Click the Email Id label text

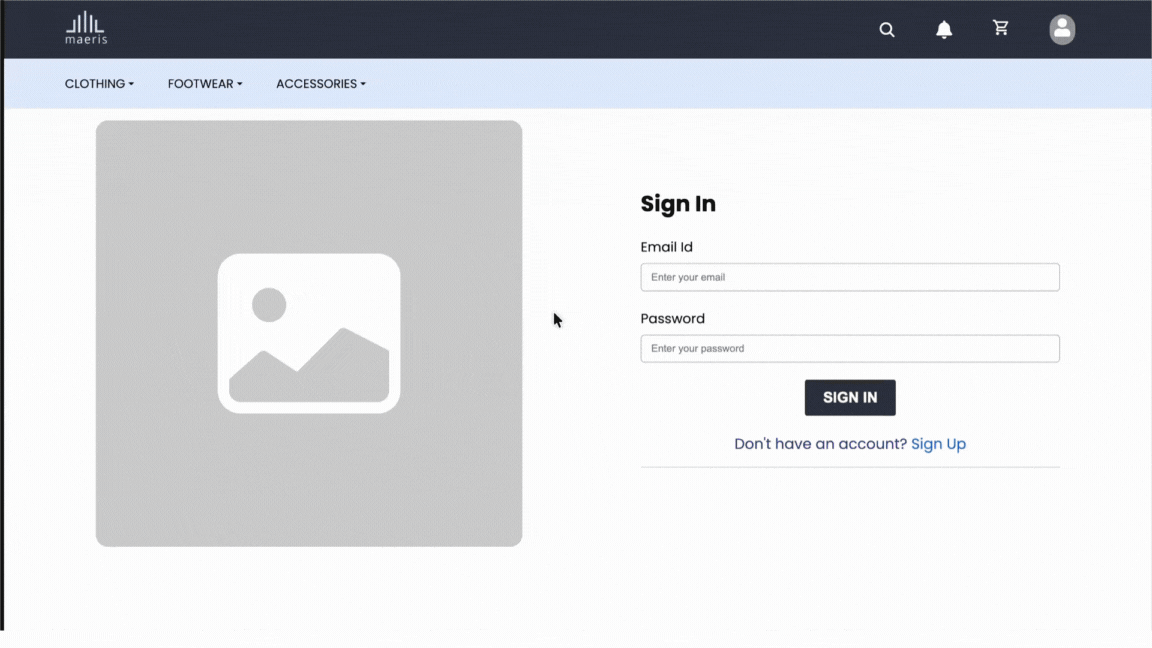[x=666, y=247]
